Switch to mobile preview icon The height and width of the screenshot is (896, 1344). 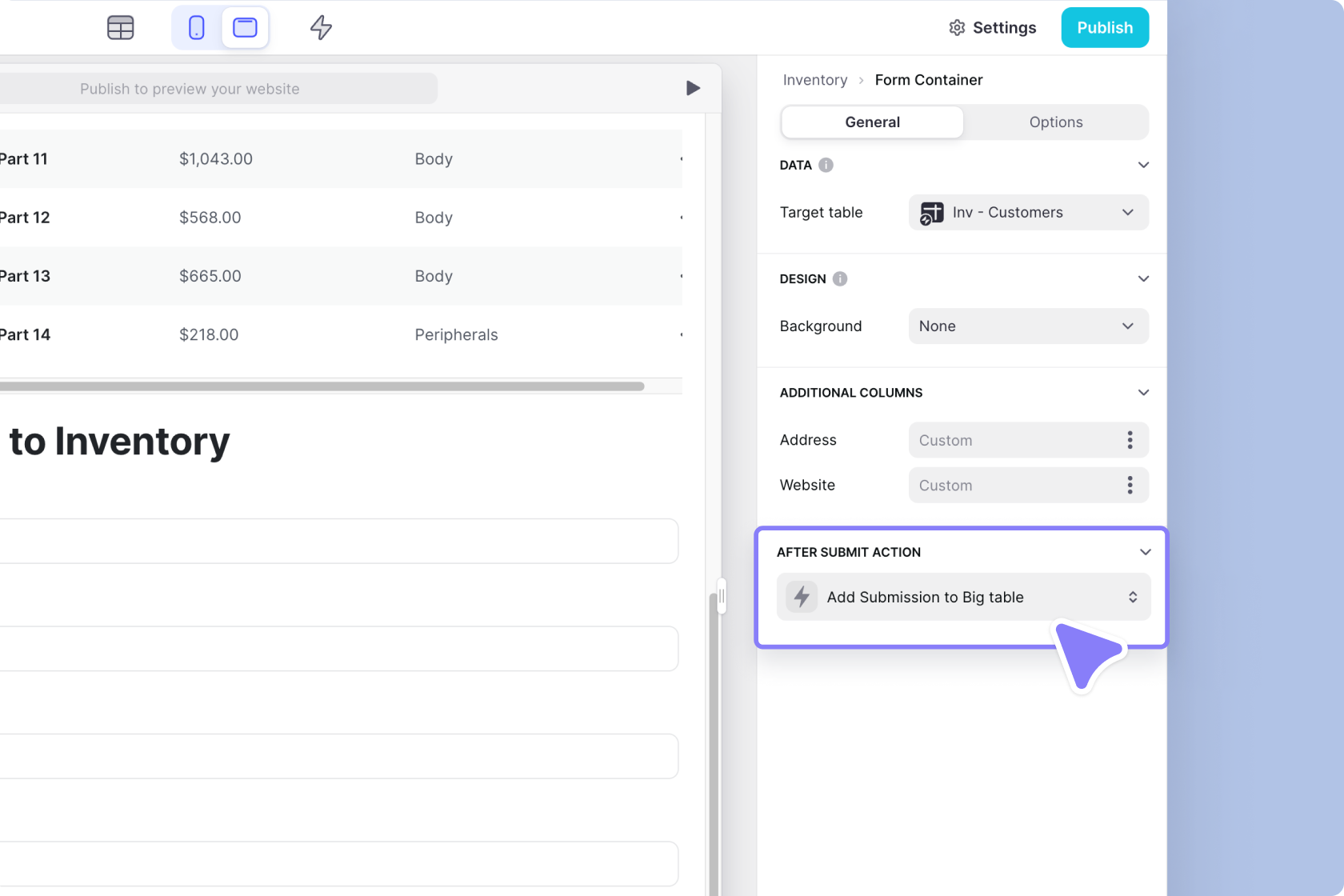(x=195, y=27)
